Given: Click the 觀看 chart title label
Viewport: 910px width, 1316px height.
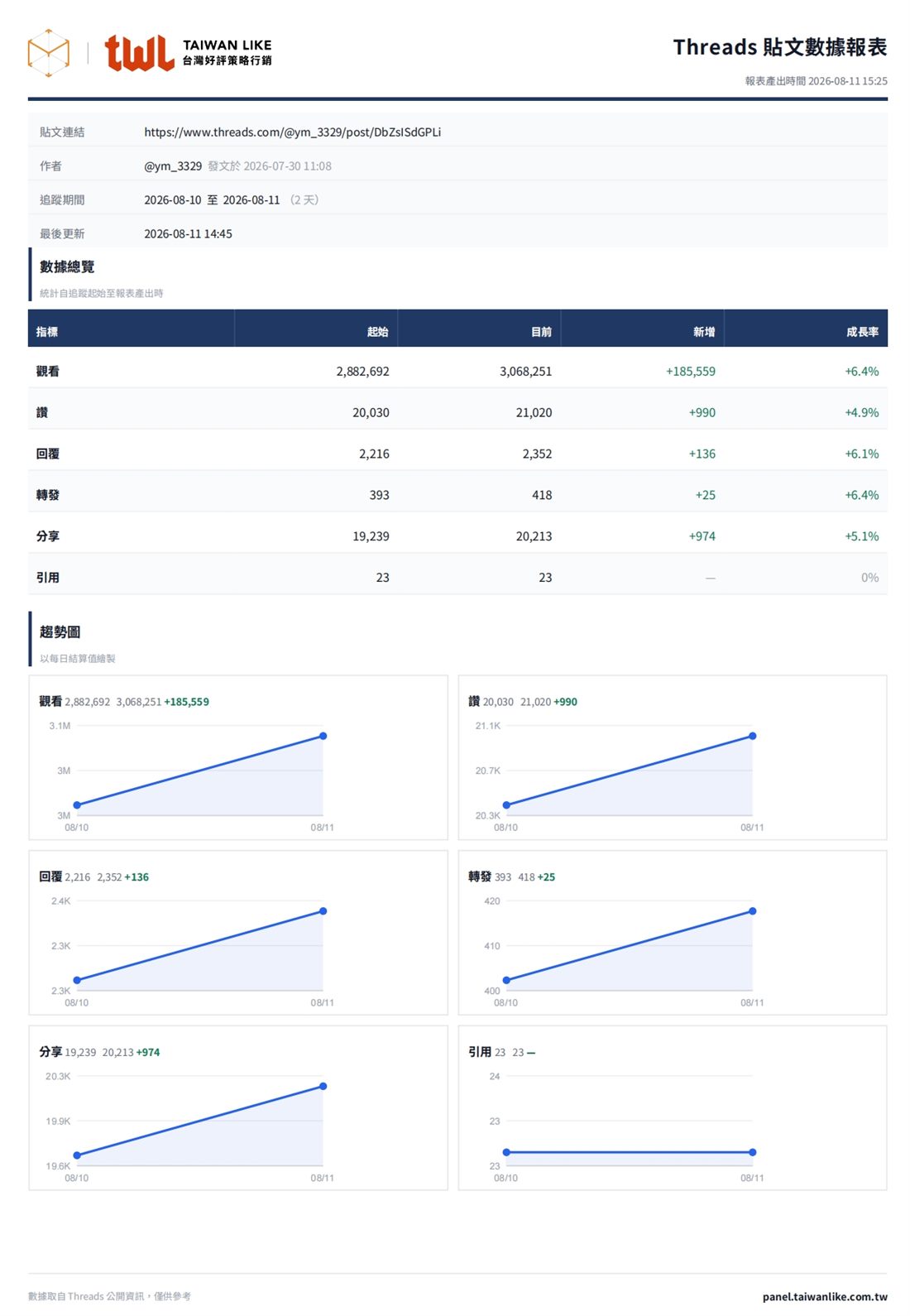Looking at the screenshot, I should click(x=50, y=701).
